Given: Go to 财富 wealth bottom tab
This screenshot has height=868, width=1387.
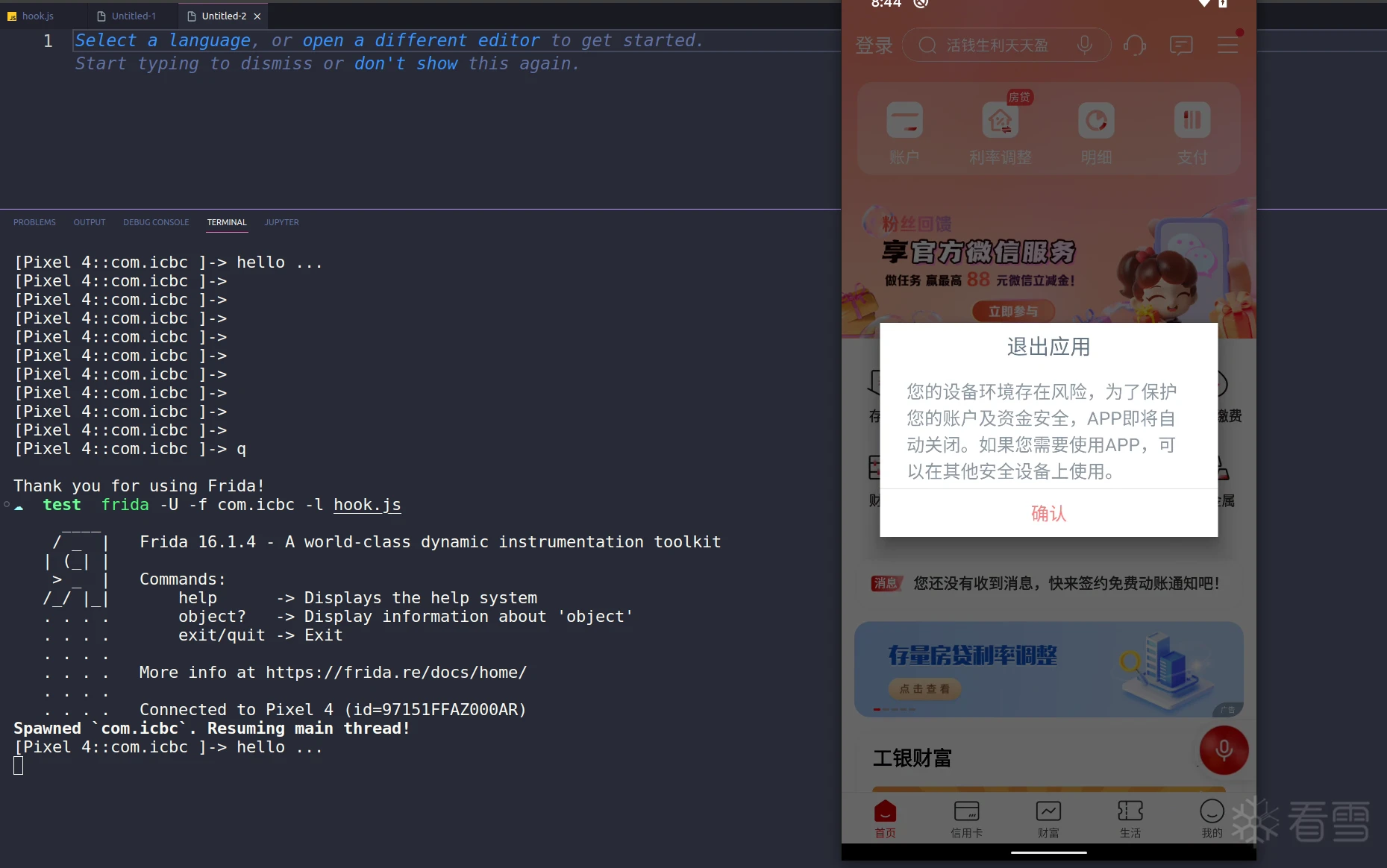Looking at the screenshot, I should click(1048, 819).
